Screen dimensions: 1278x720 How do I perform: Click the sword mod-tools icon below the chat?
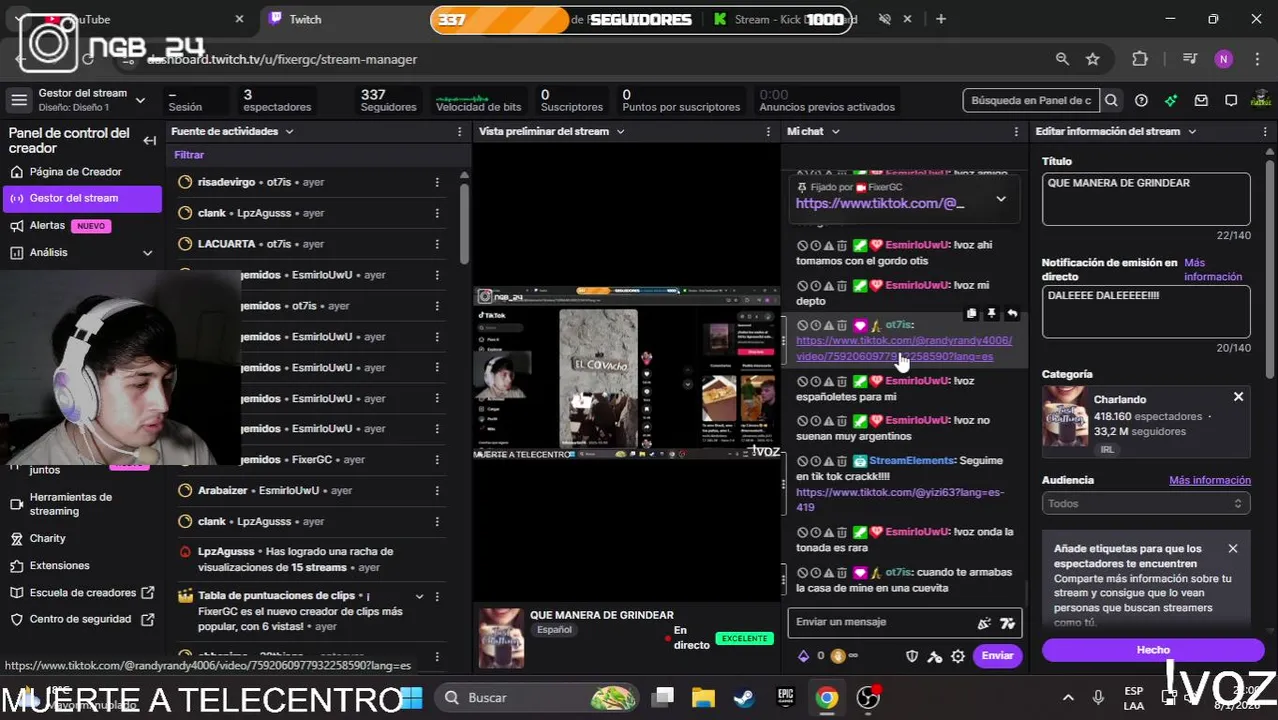pyautogui.click(x=935, y=656)
